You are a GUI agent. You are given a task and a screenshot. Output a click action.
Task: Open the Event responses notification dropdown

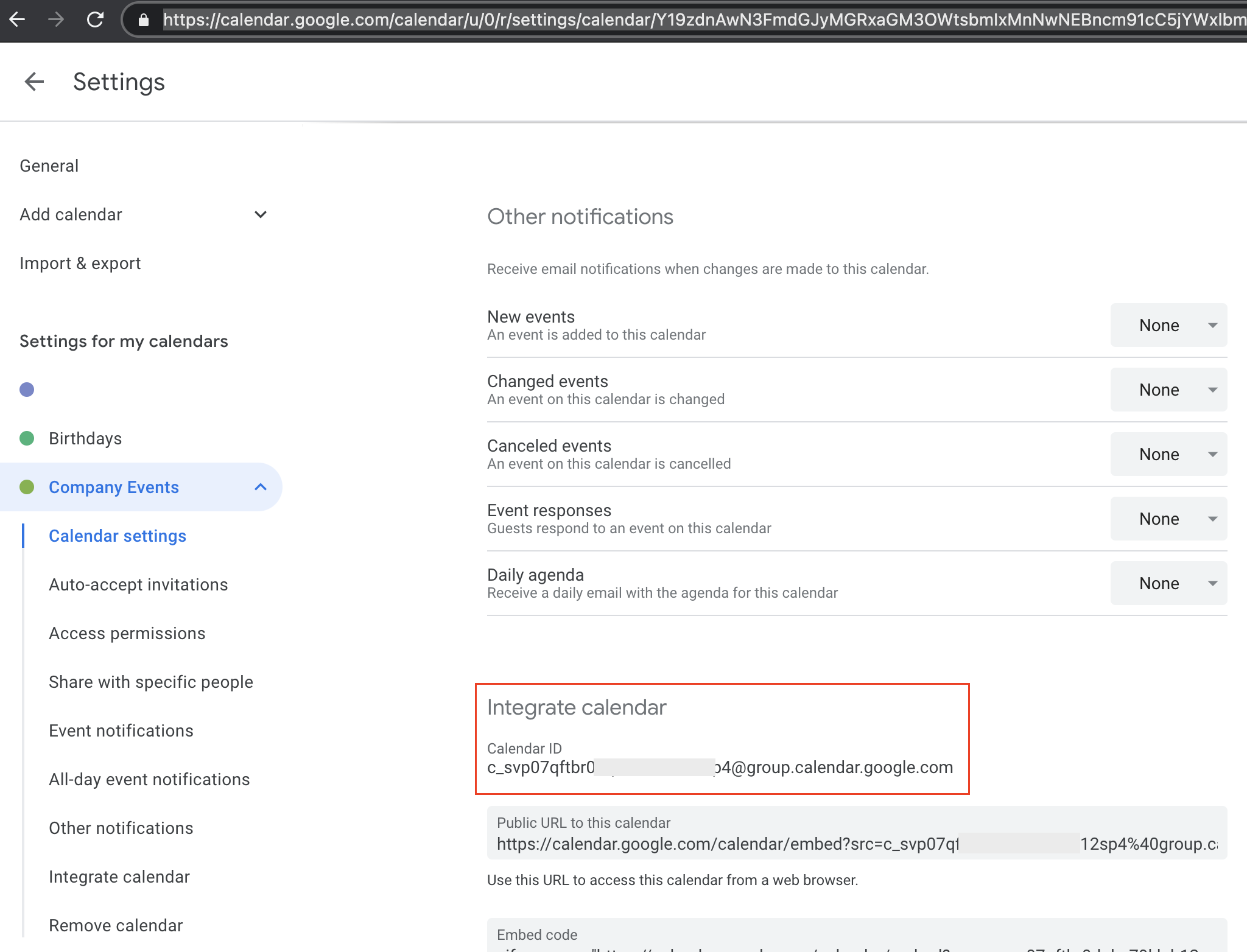click(1168, 519)
